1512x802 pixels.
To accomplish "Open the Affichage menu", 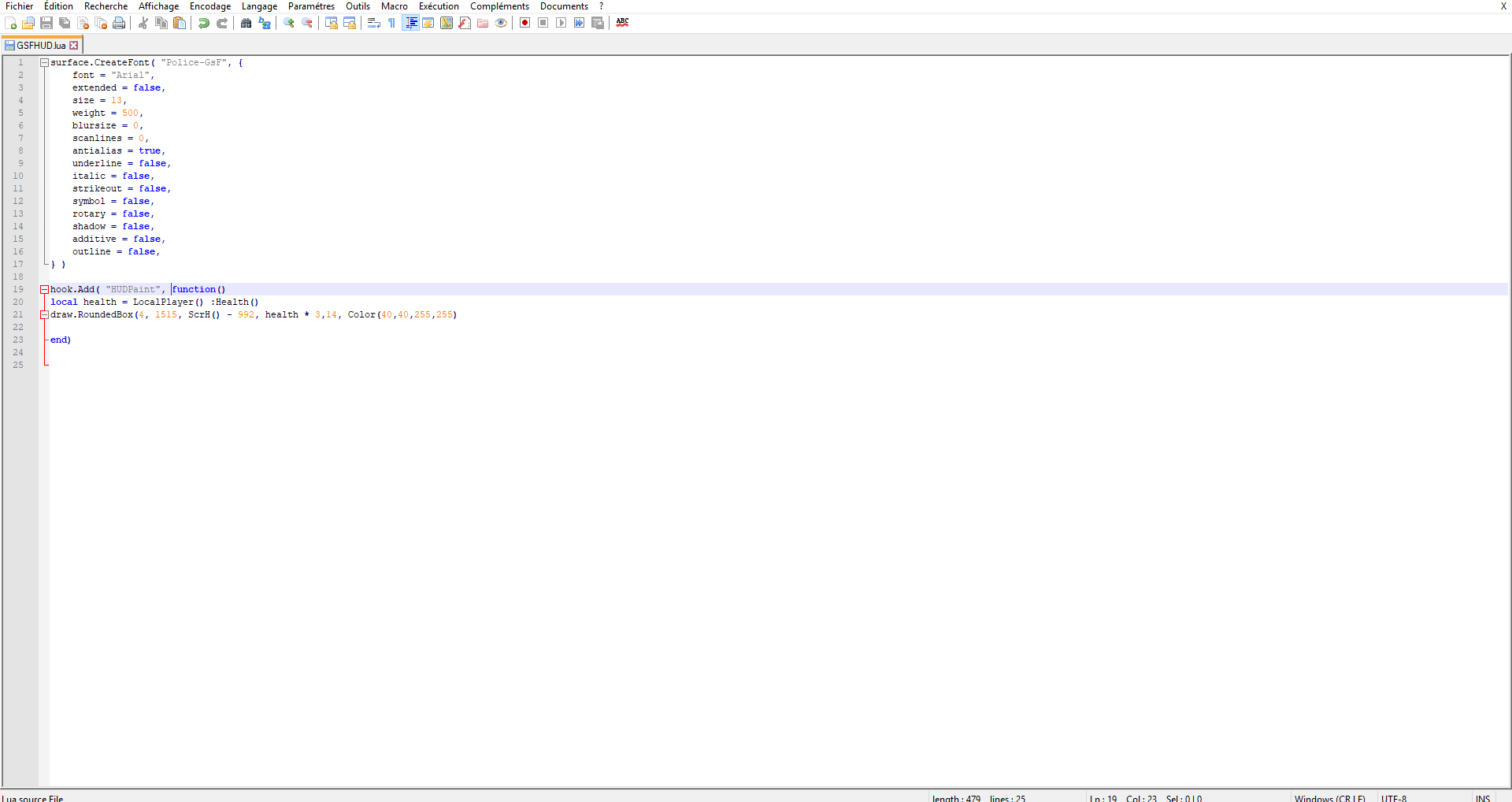I will point(158,6).
